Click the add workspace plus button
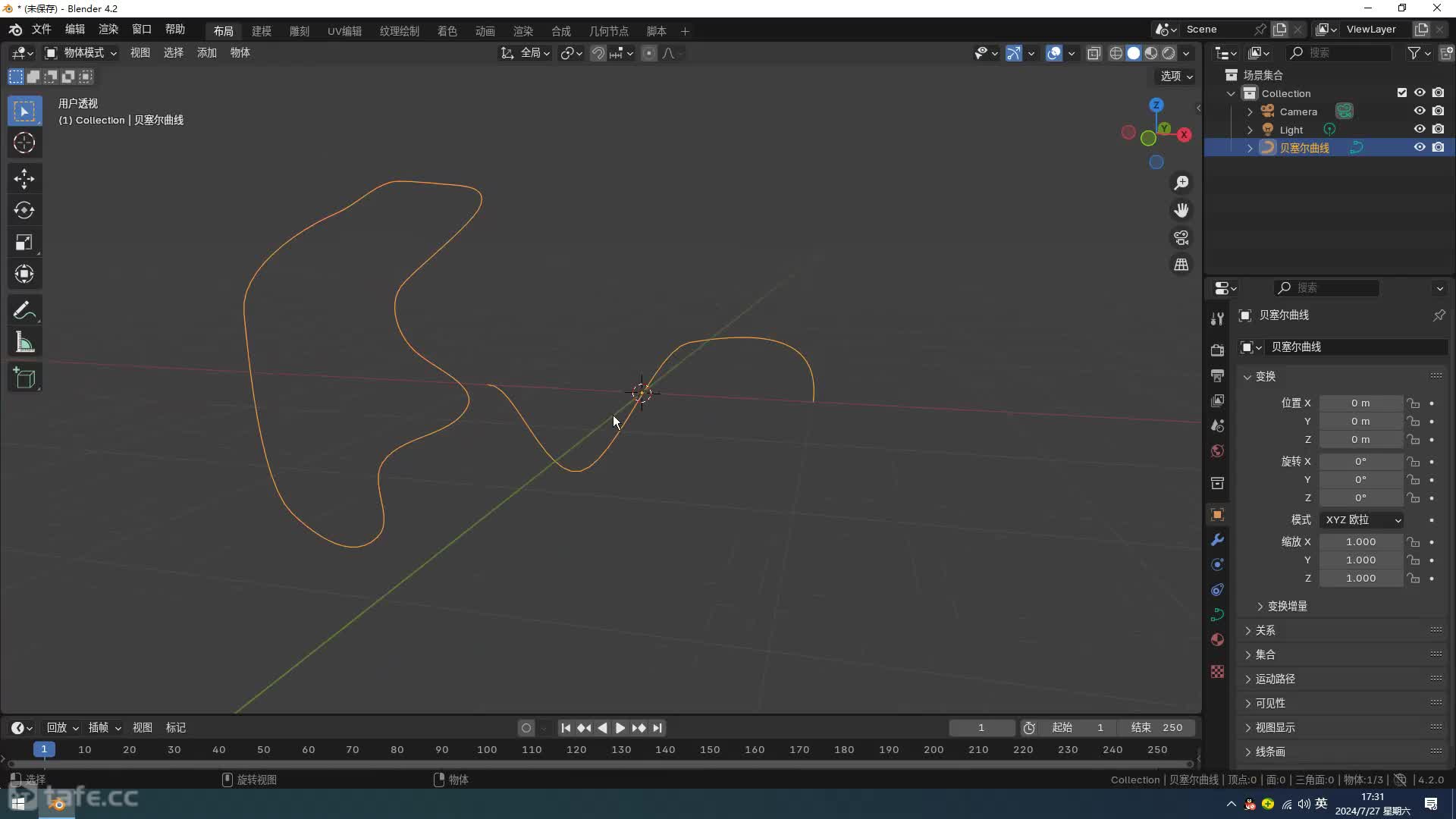1456x819 pixels. (x=685, y=31)
